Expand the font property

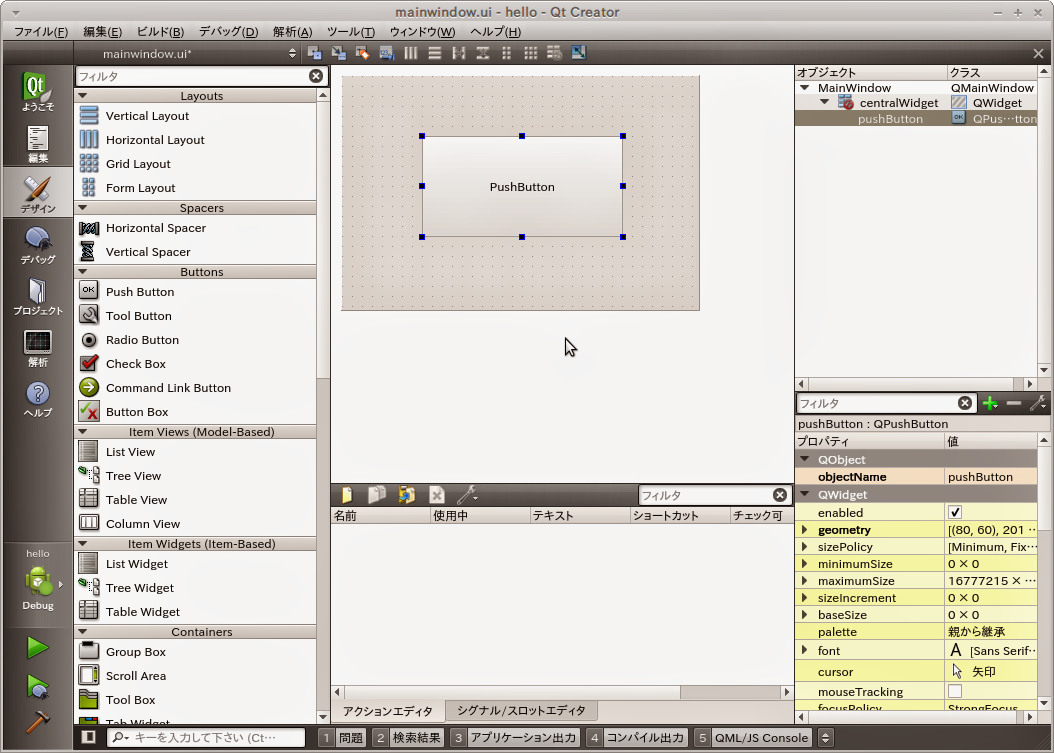point(805,650)
